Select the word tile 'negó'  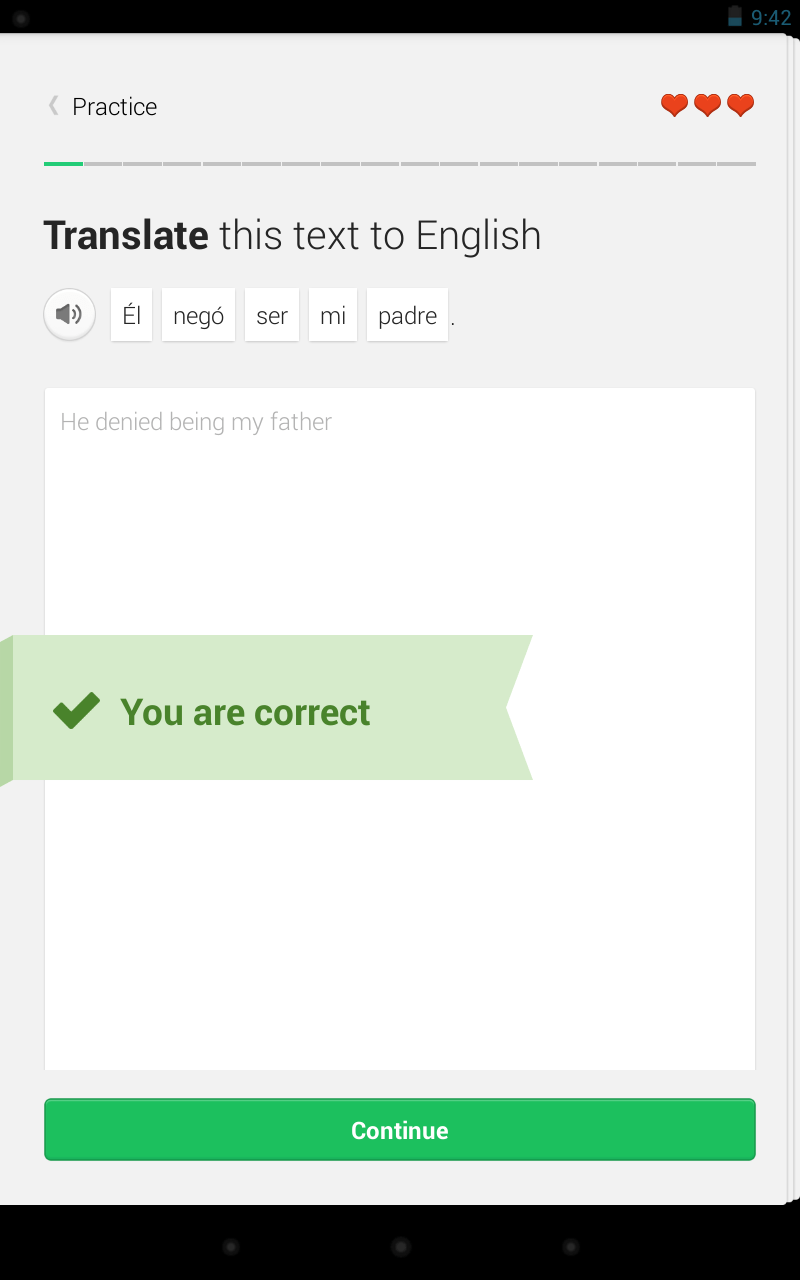click(198, 315)
